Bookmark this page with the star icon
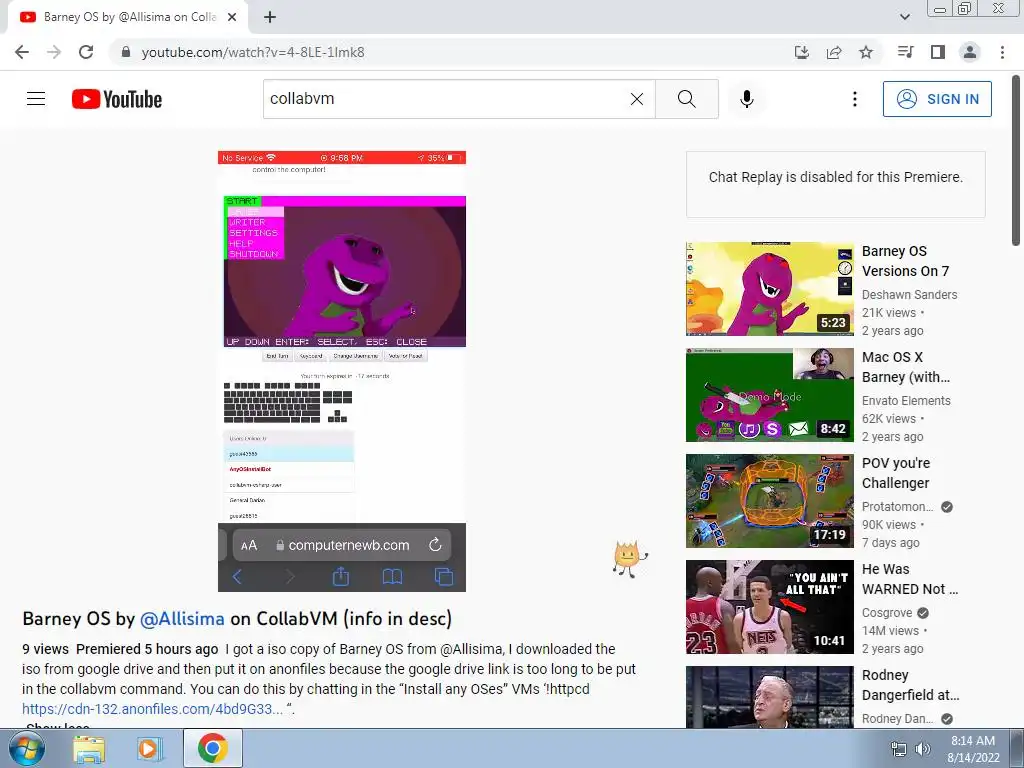 866,52
